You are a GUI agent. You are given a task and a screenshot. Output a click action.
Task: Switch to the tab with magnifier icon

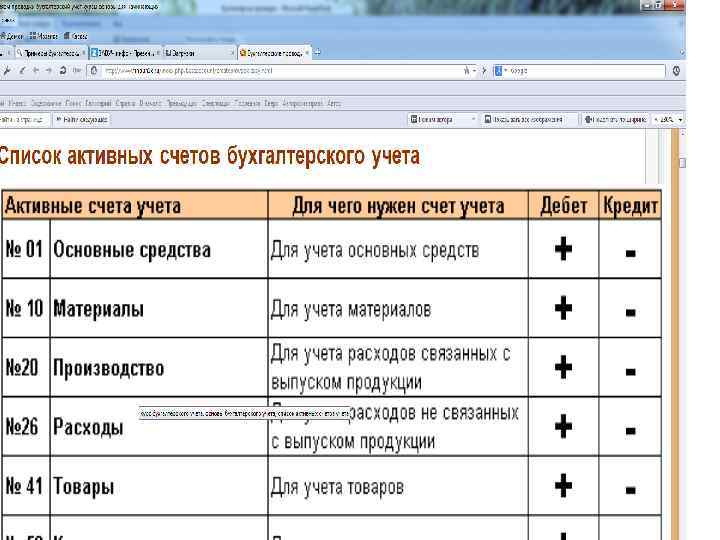[x=49, y=53]
